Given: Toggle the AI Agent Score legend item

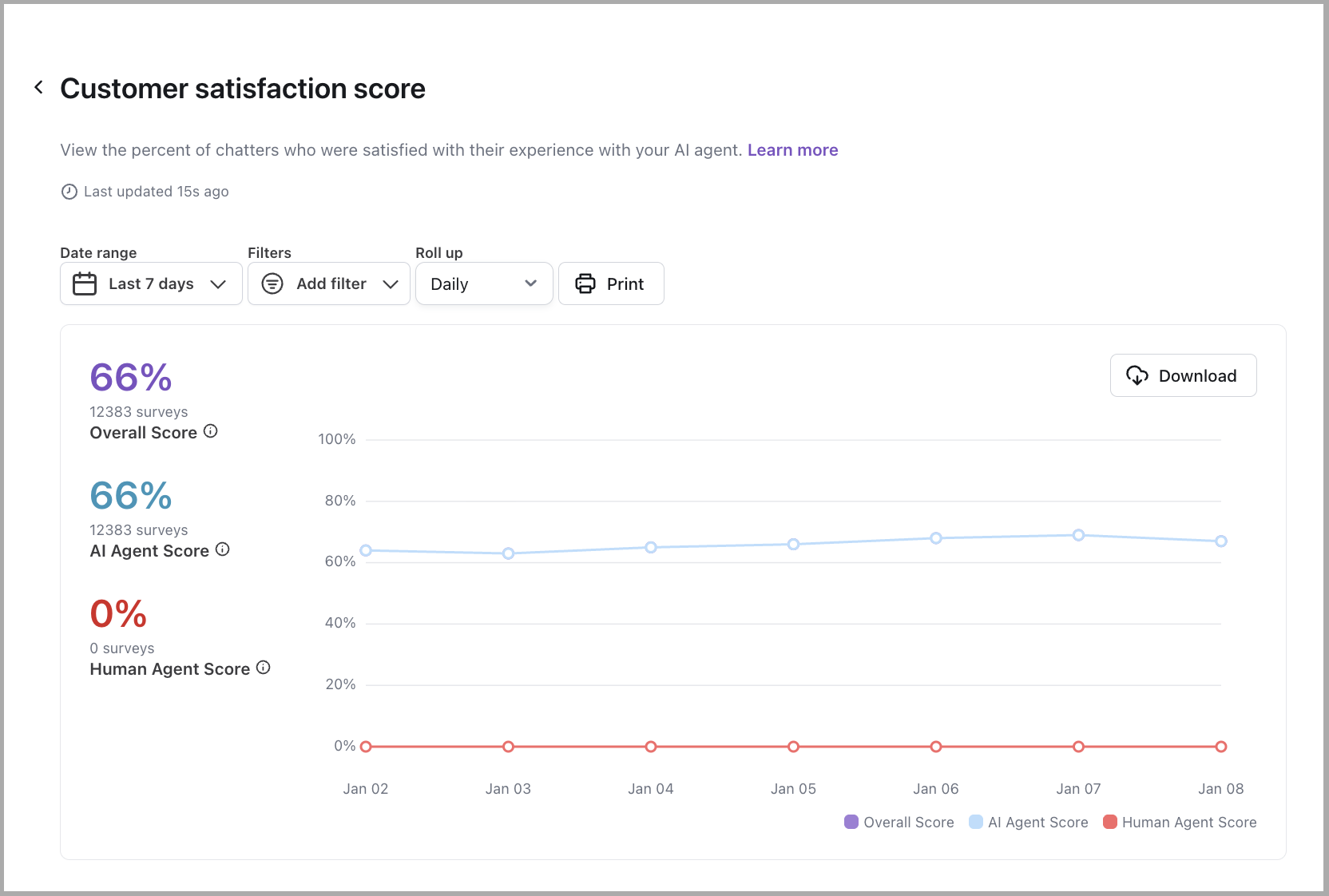Looking at the screenshot, I should pos(1029,822).
